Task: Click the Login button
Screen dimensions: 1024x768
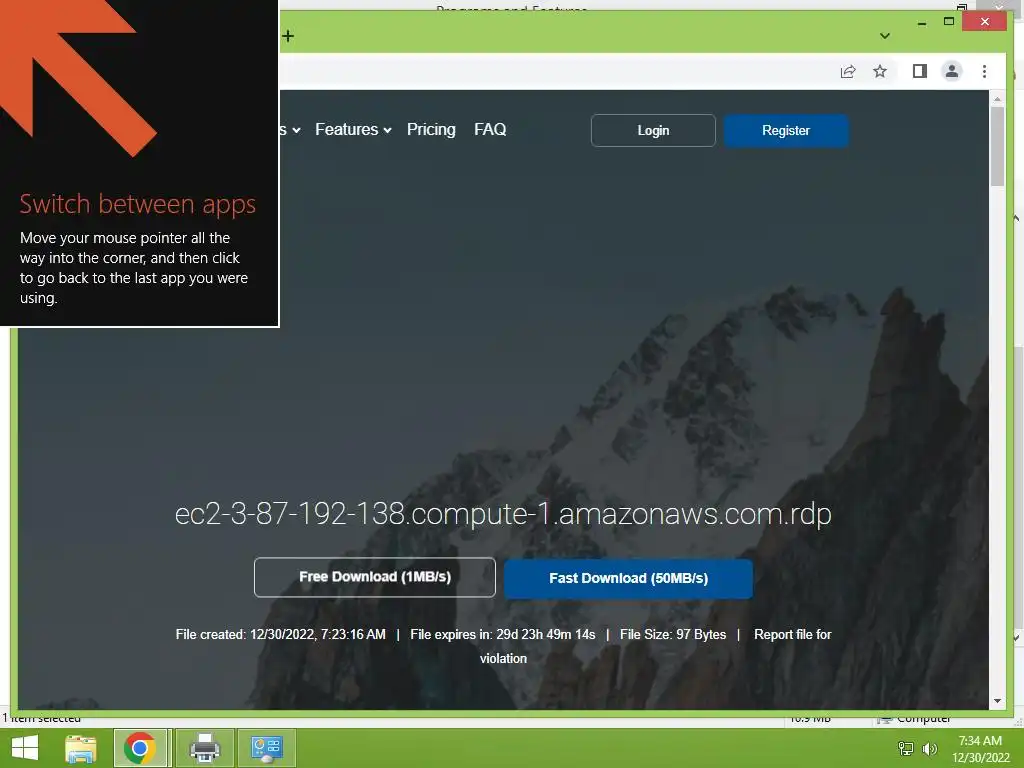Action: pos(653,131)
